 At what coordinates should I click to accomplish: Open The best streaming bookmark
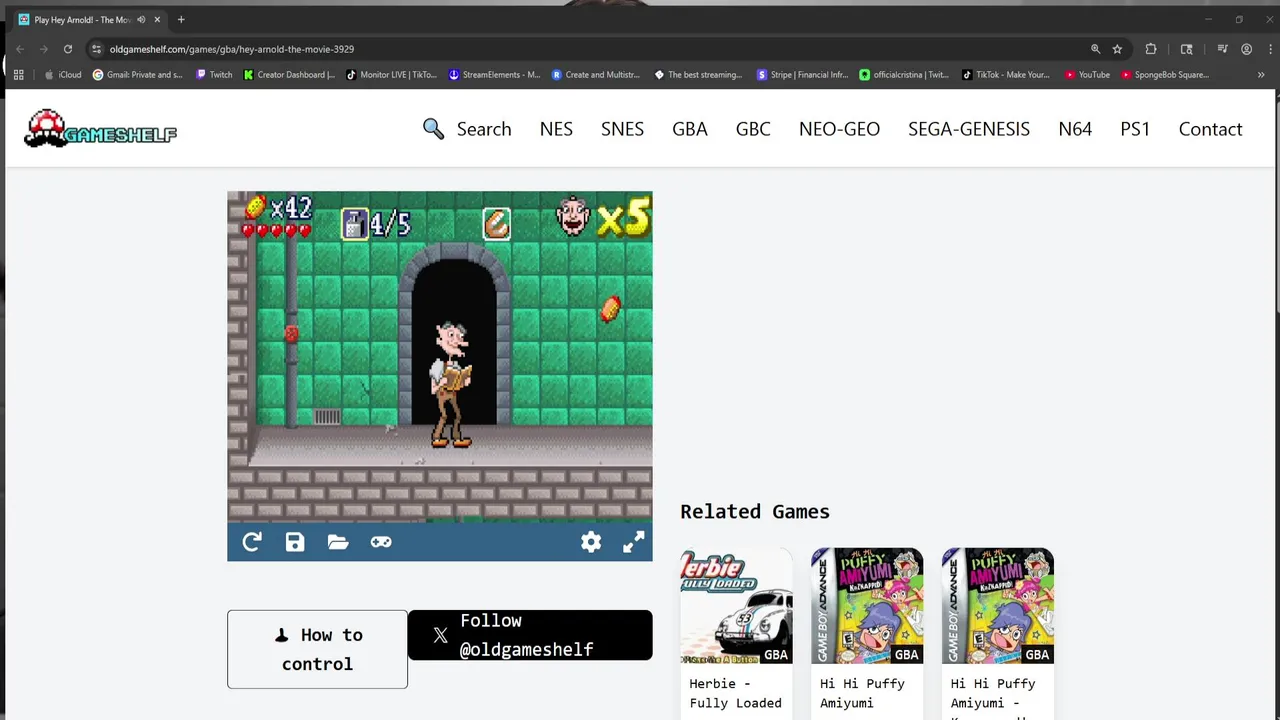[698, 74]
